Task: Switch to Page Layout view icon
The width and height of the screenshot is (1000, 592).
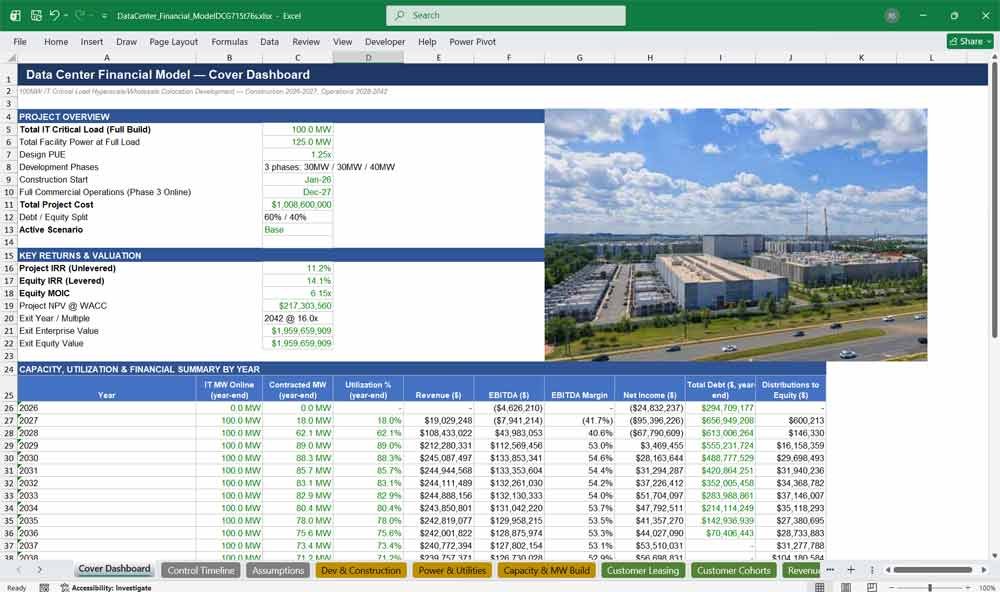Action: pyautogui.click(x=846, y=587)
